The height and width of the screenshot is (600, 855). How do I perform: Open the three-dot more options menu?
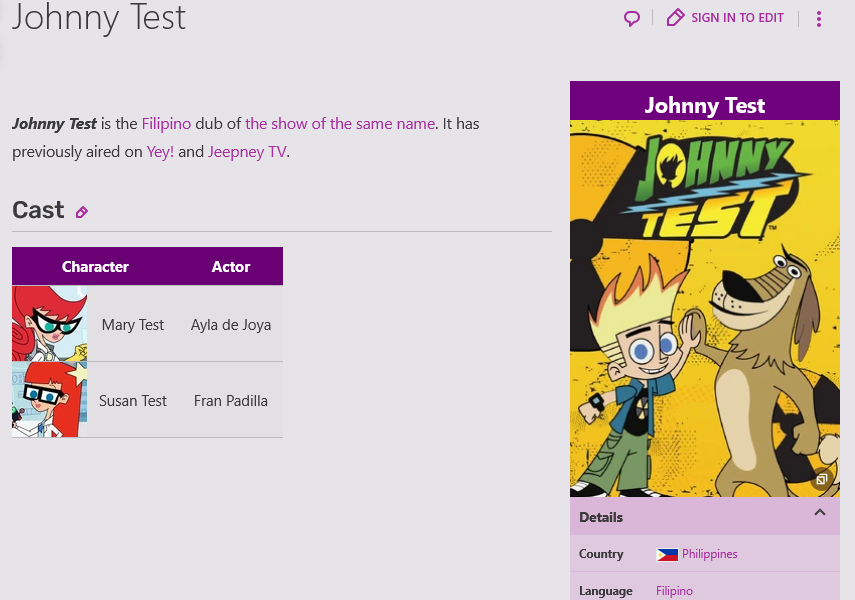[819, 18]
